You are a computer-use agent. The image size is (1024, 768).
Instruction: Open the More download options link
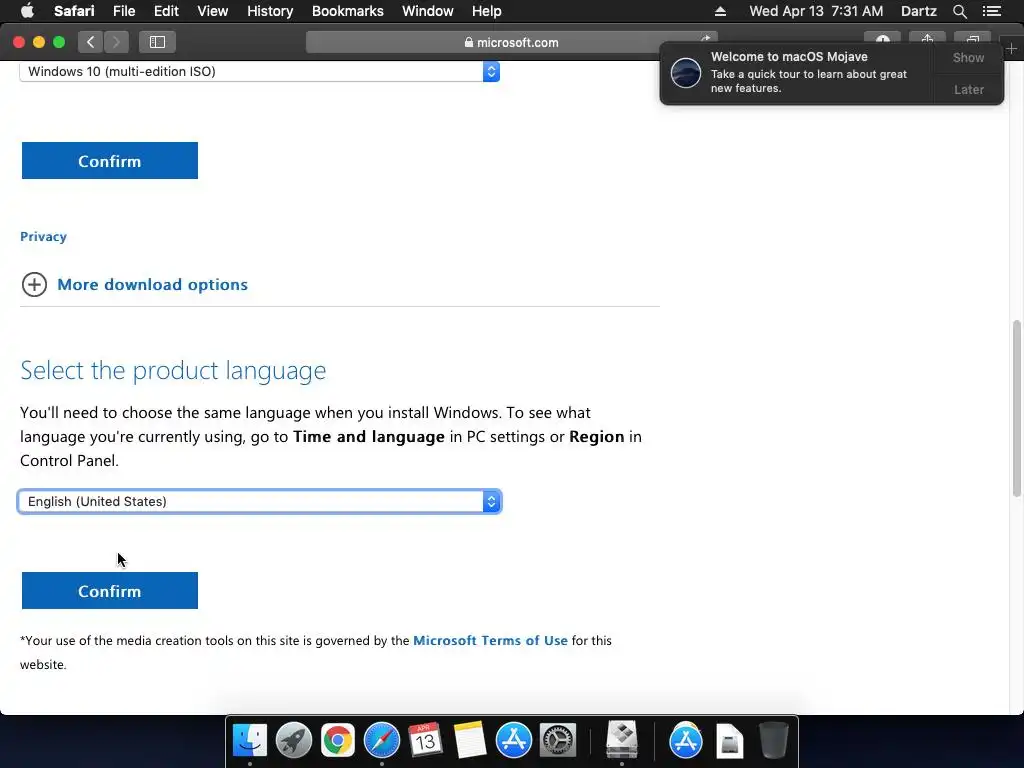153,285
